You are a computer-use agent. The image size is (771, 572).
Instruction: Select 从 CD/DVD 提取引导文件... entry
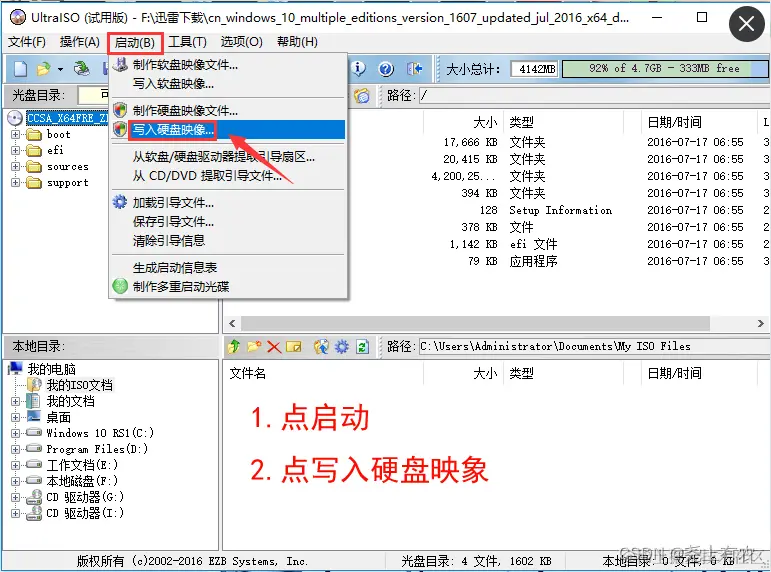pyautogui.click(x=229, y=176)
